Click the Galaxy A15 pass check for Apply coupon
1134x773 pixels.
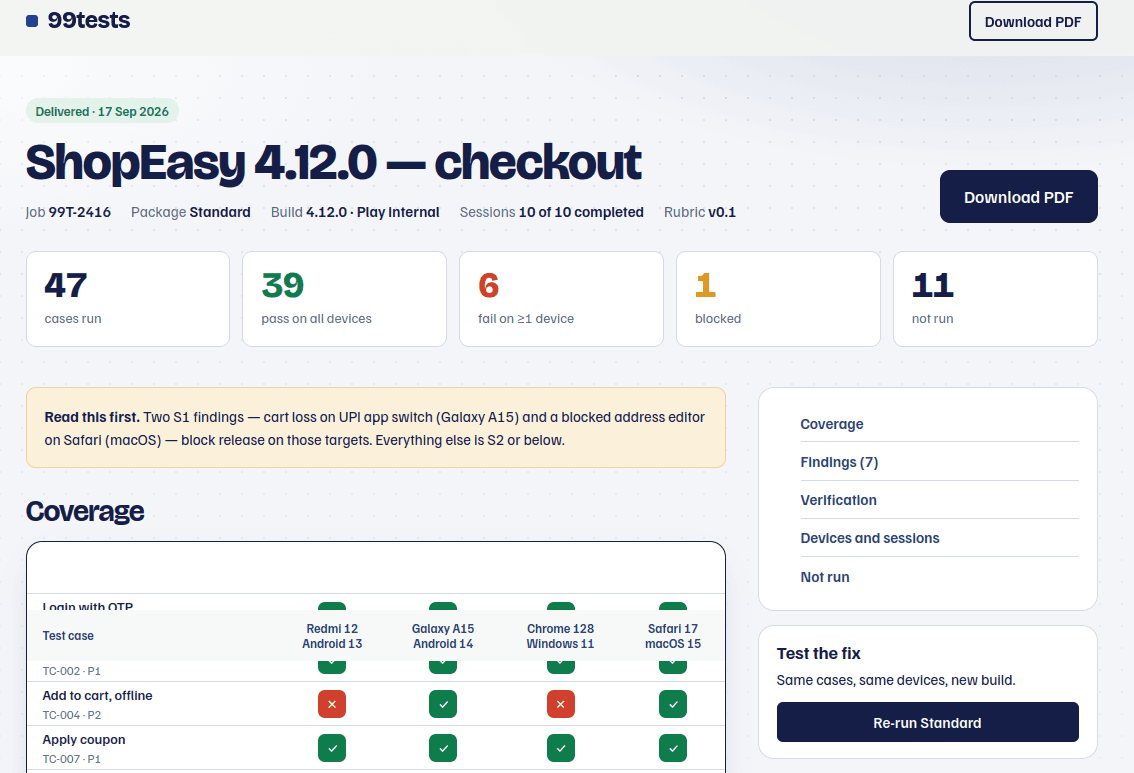coord(443,748)
